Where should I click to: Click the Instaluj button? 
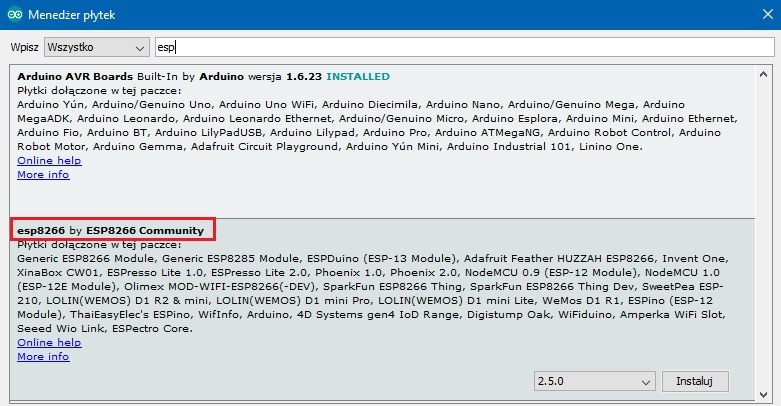point(695,381)
